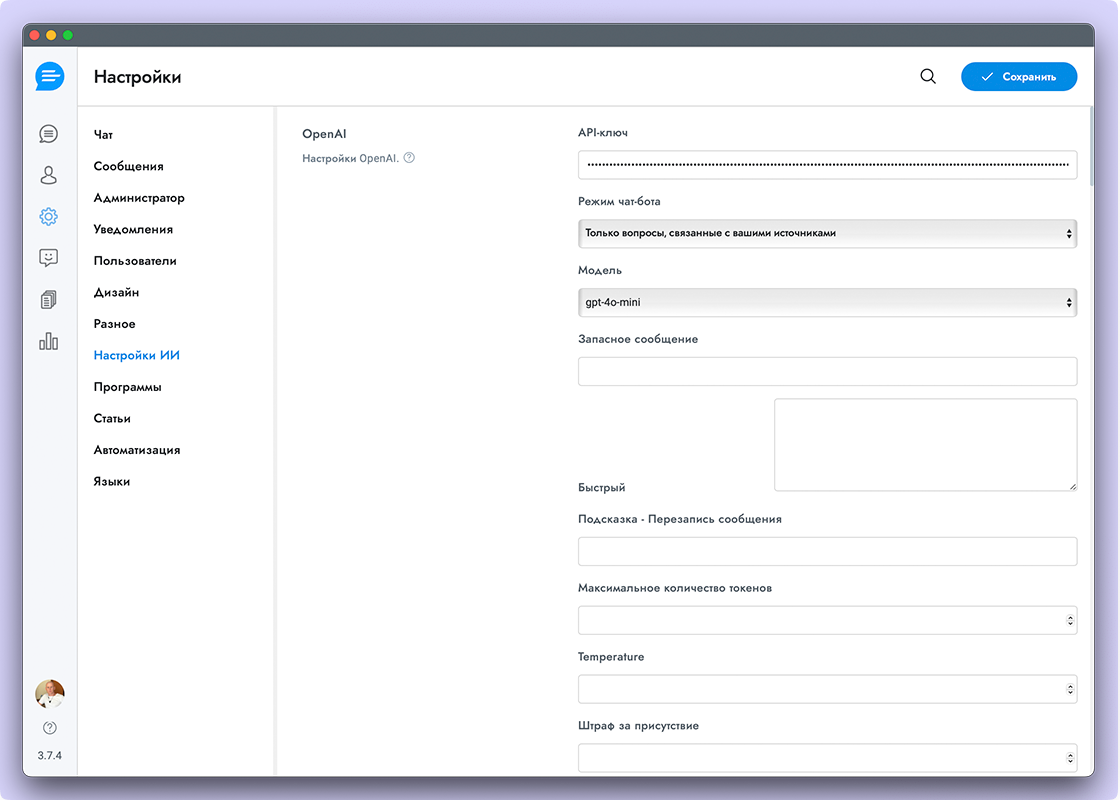Viewport: 1120px width, 800px height.
Task: Open the Автоматизация settings section
Action: click(137, 450)
